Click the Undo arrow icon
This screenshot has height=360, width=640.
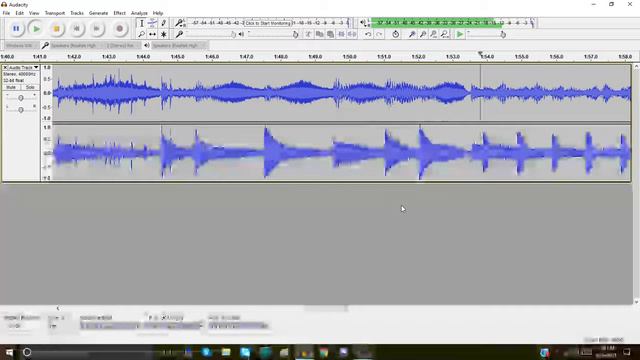click(x=368, y=34)
